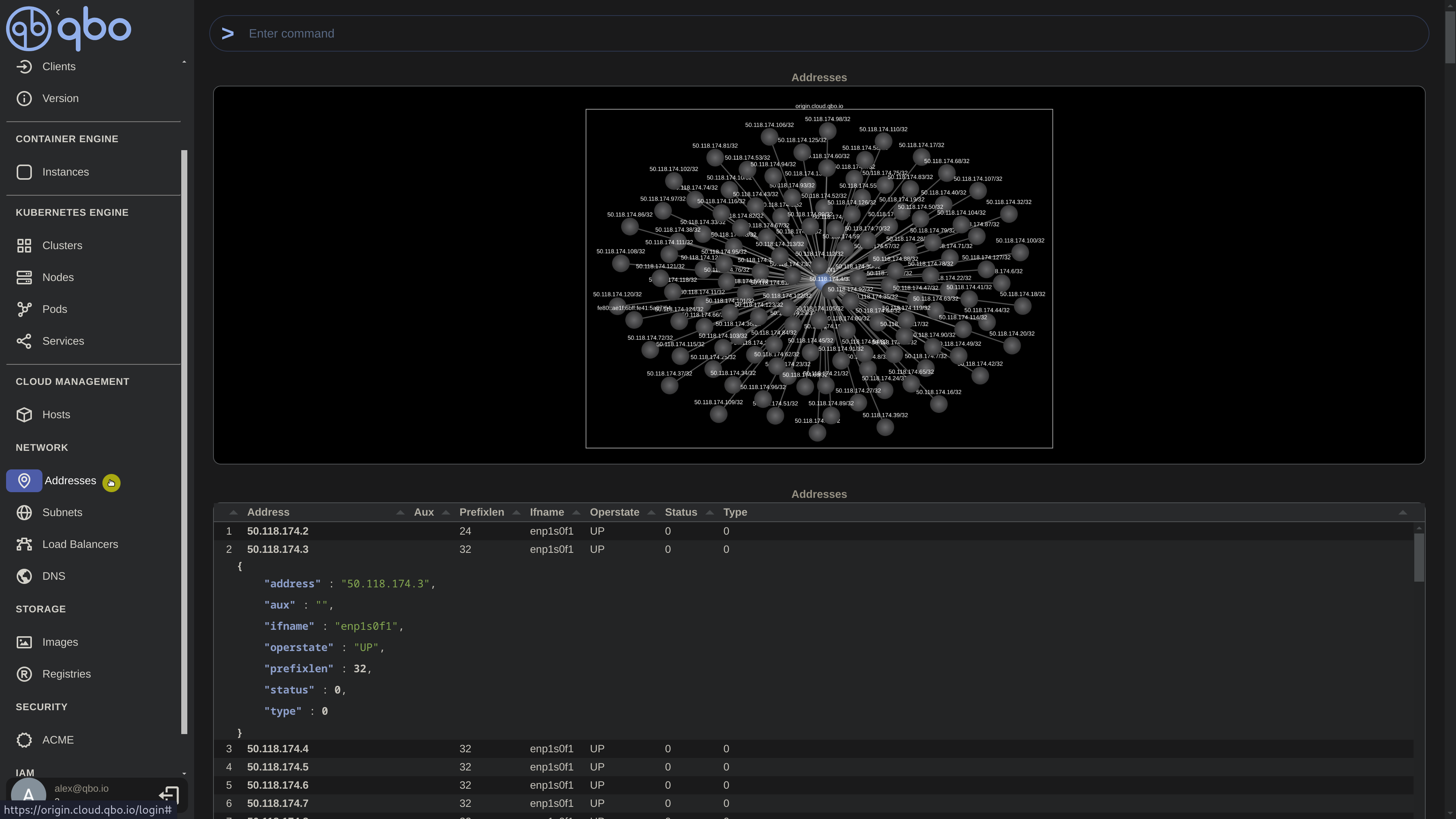Click the command prompt arrow icon
The image size is (1456, 819).
click(x=228, y=34)
